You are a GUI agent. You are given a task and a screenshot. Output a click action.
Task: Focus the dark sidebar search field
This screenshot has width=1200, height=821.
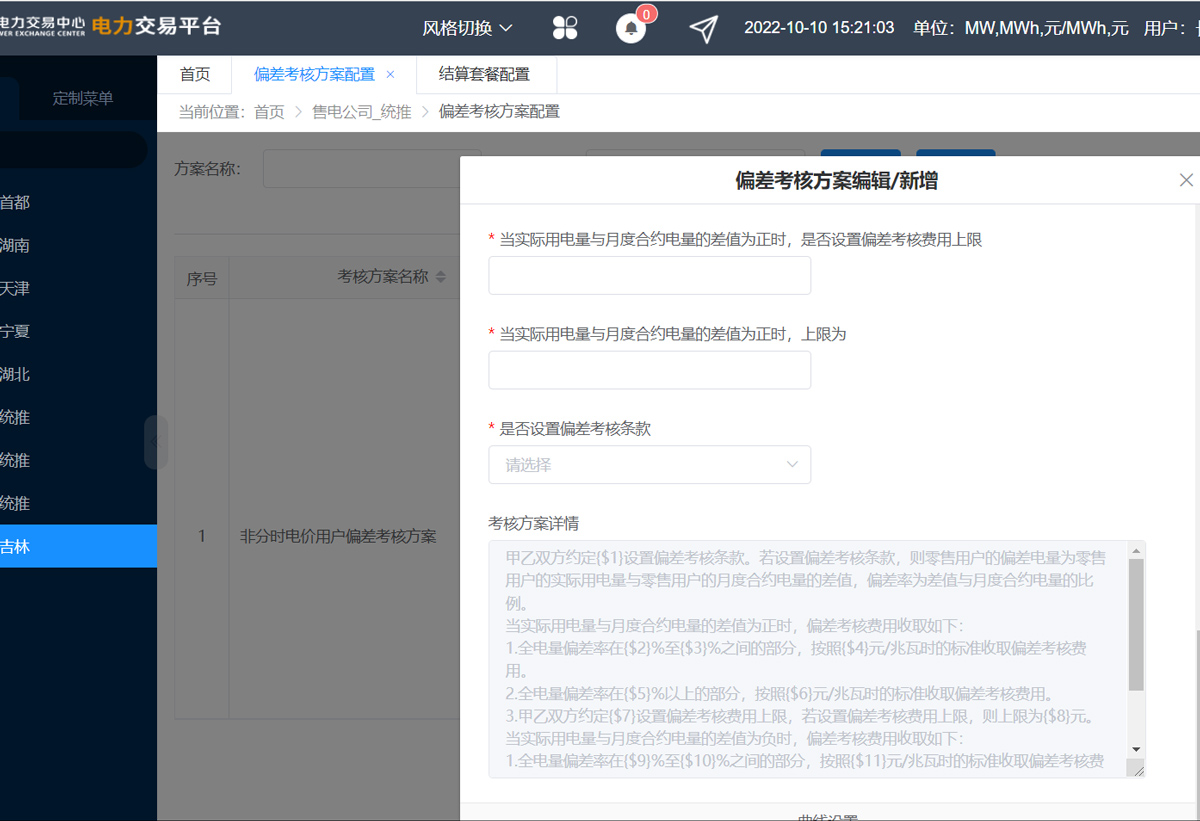[73, 150]
